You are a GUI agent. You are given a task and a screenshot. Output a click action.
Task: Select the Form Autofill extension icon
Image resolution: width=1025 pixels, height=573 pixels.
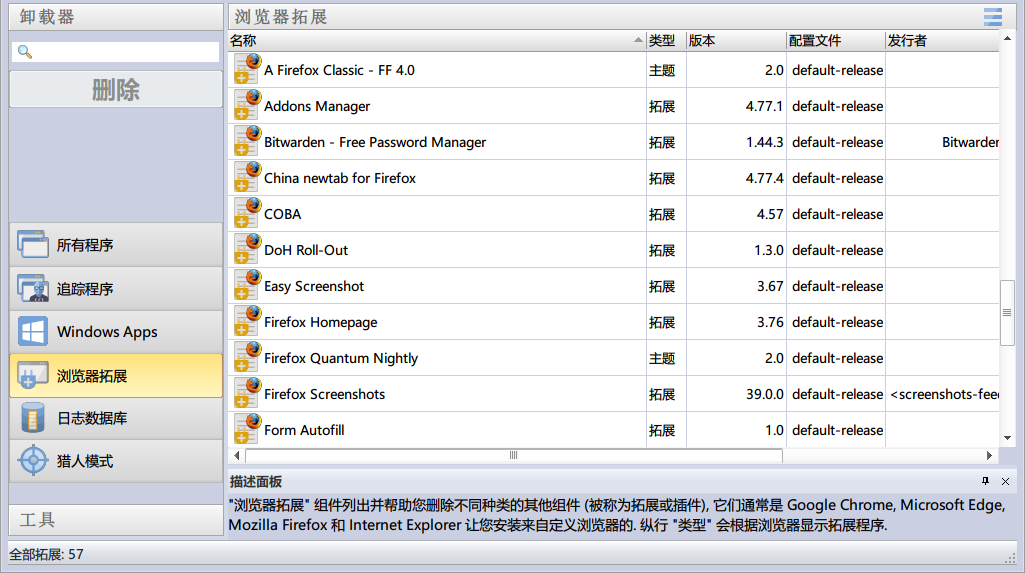point(247,429)
